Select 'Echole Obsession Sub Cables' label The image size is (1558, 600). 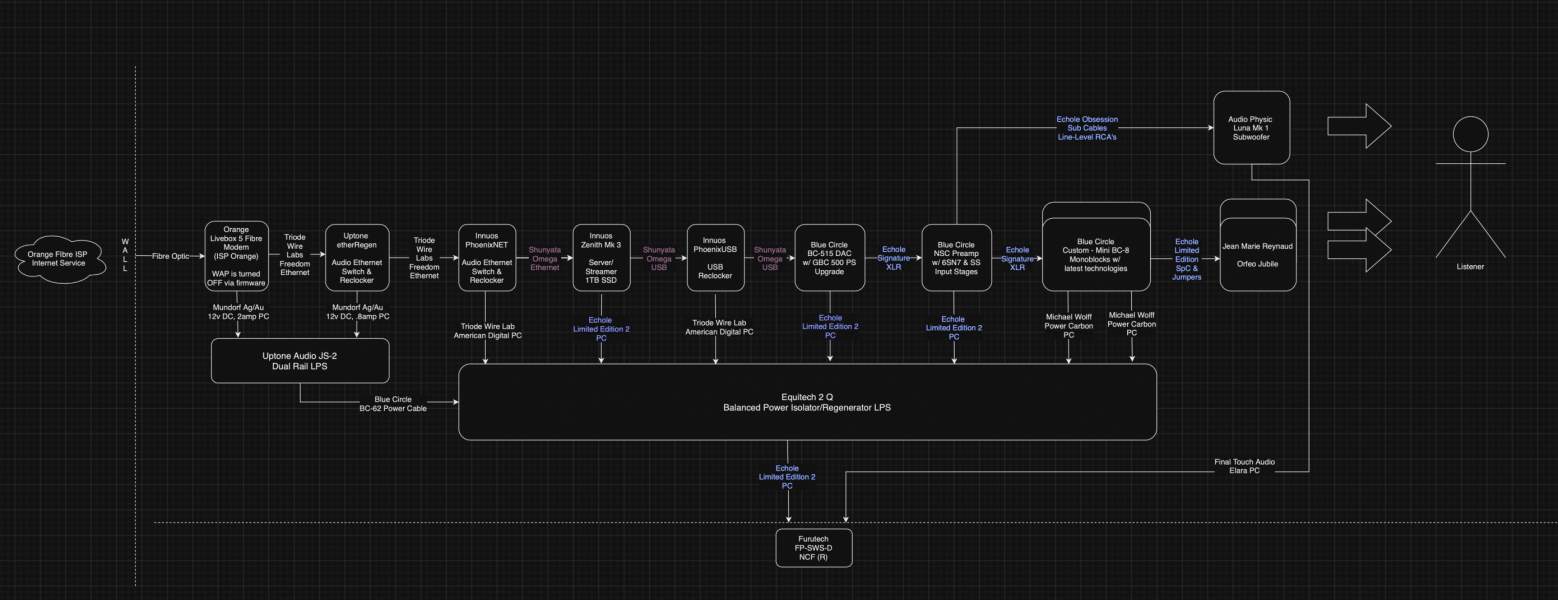1087,128
